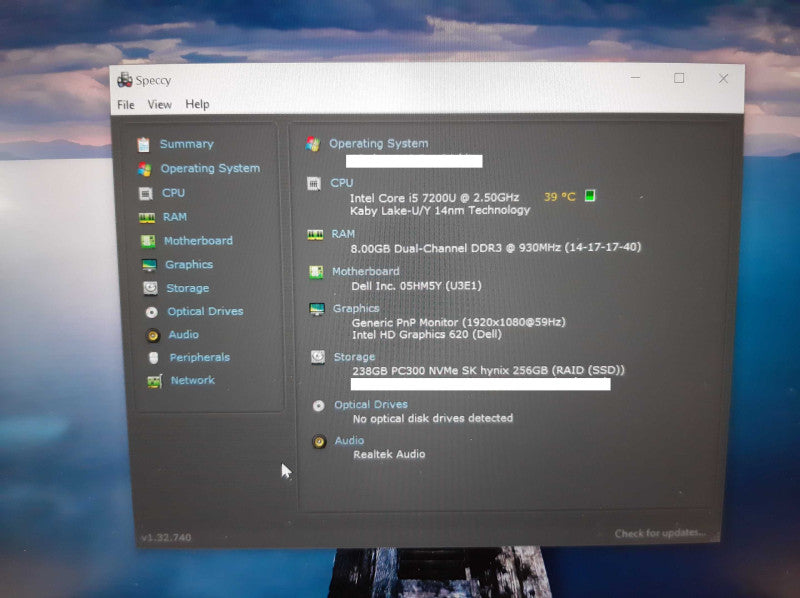Click the Graphics heading link in summary
This screenshot has width=800, height=598.
[356, 308]
